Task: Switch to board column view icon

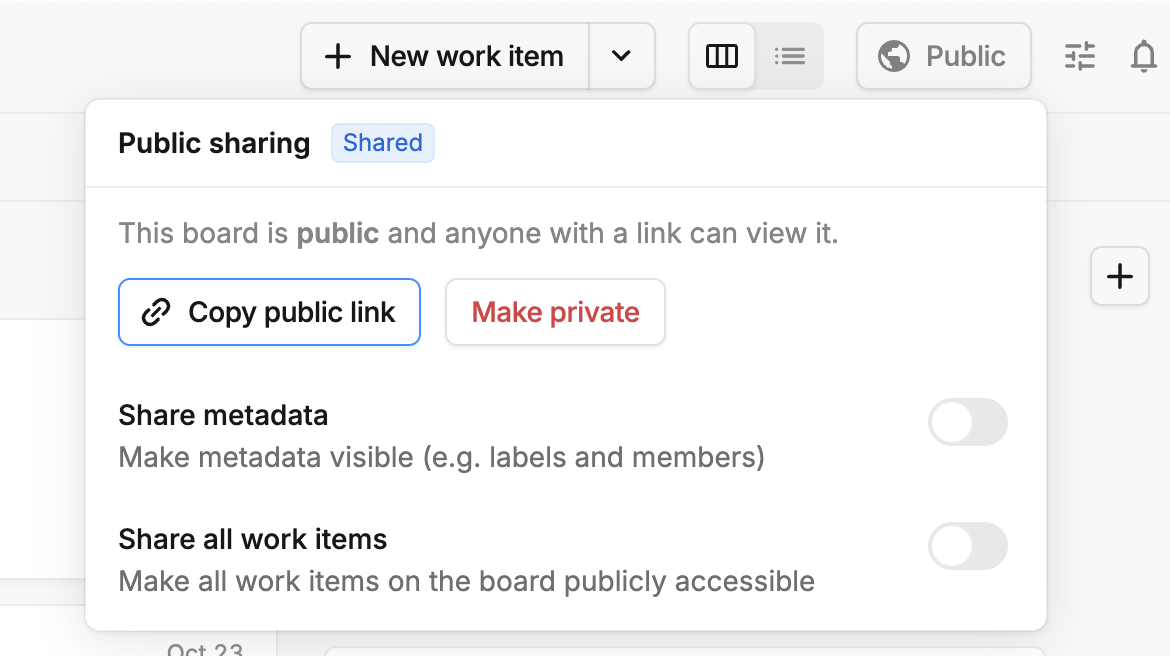Action: pos(722,56)
